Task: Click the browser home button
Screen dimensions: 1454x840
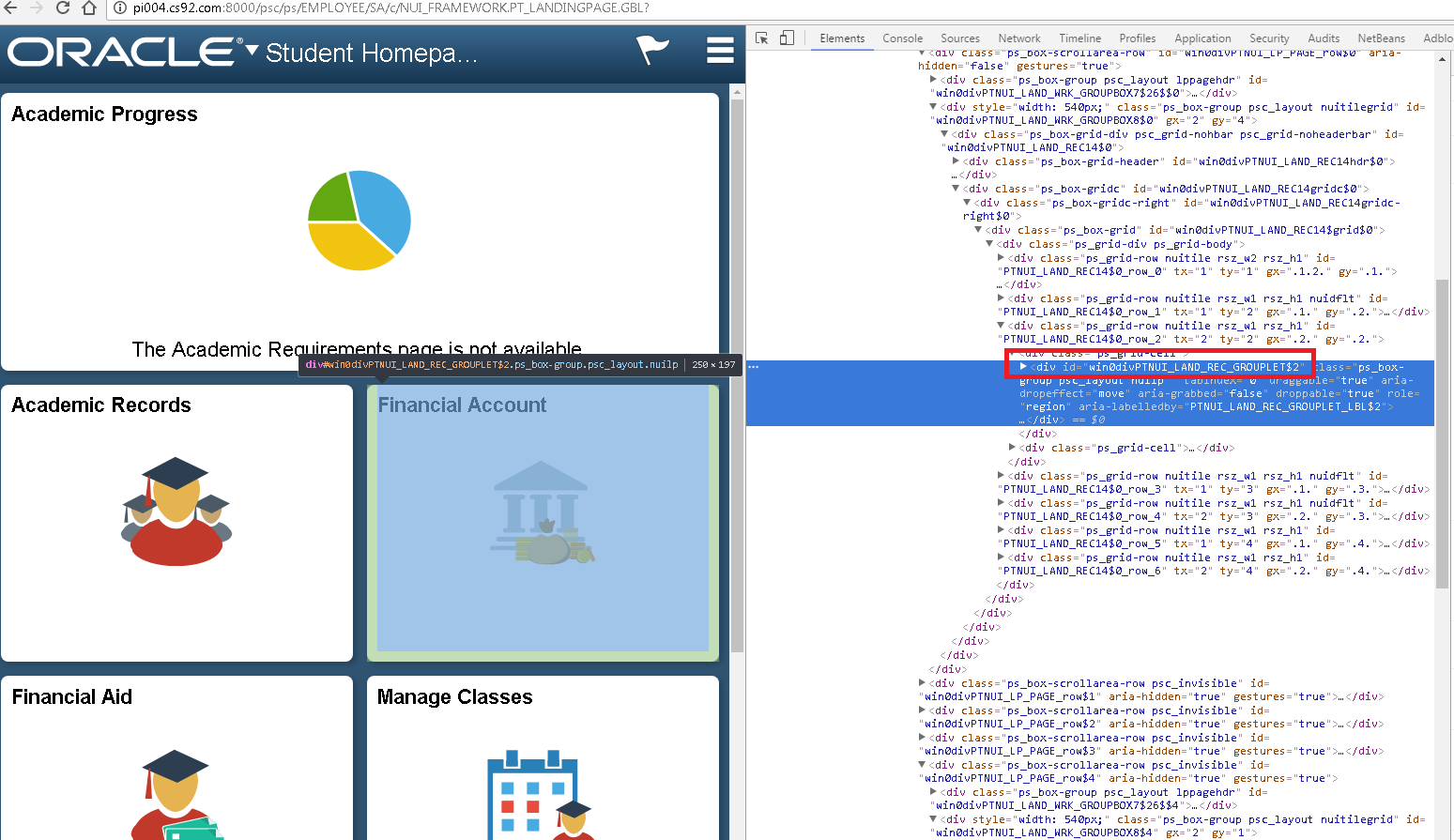Action: [x=89, y=8]
